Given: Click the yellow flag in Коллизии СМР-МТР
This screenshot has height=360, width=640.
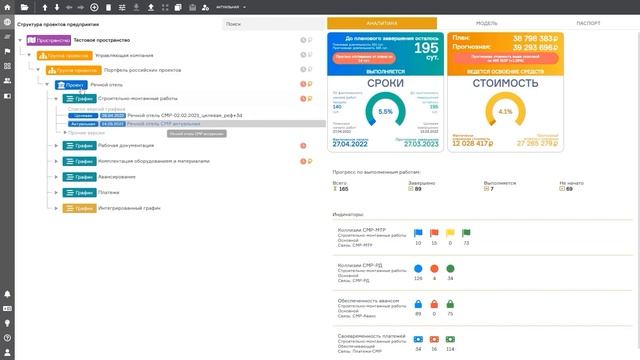Looking at the screenshot, I should coord(450,233).
